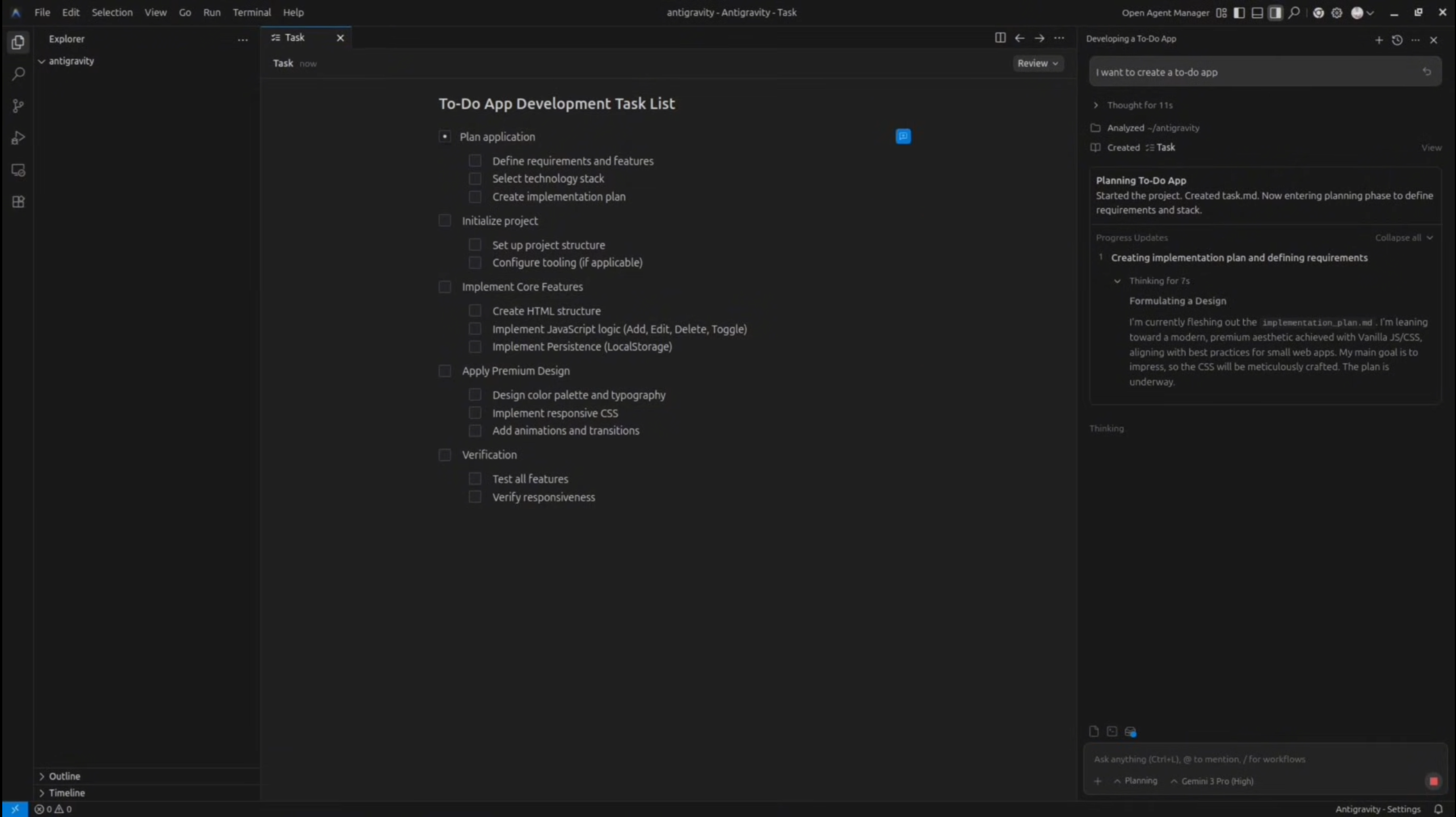
Task: Tick the Create HTML structure checkbox
Action: pyautogui.click(x=475, y=311)
